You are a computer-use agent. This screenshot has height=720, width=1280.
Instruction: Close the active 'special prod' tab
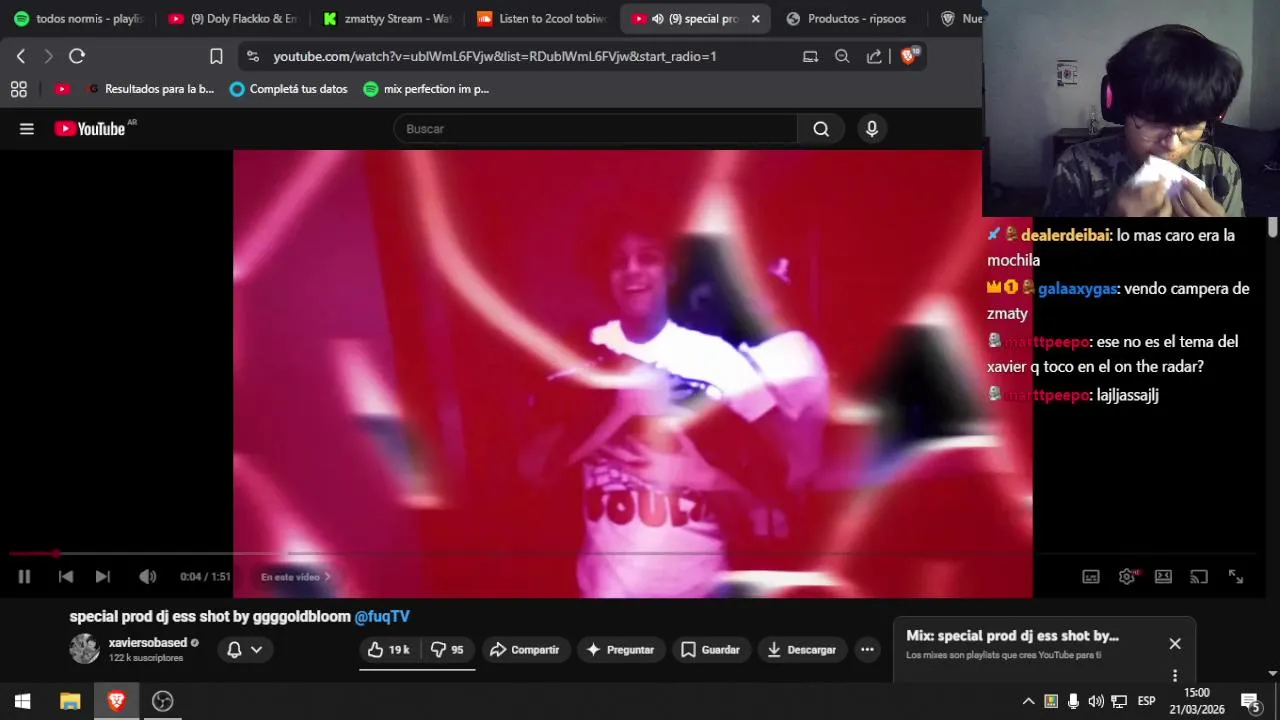tap(755, 19)
